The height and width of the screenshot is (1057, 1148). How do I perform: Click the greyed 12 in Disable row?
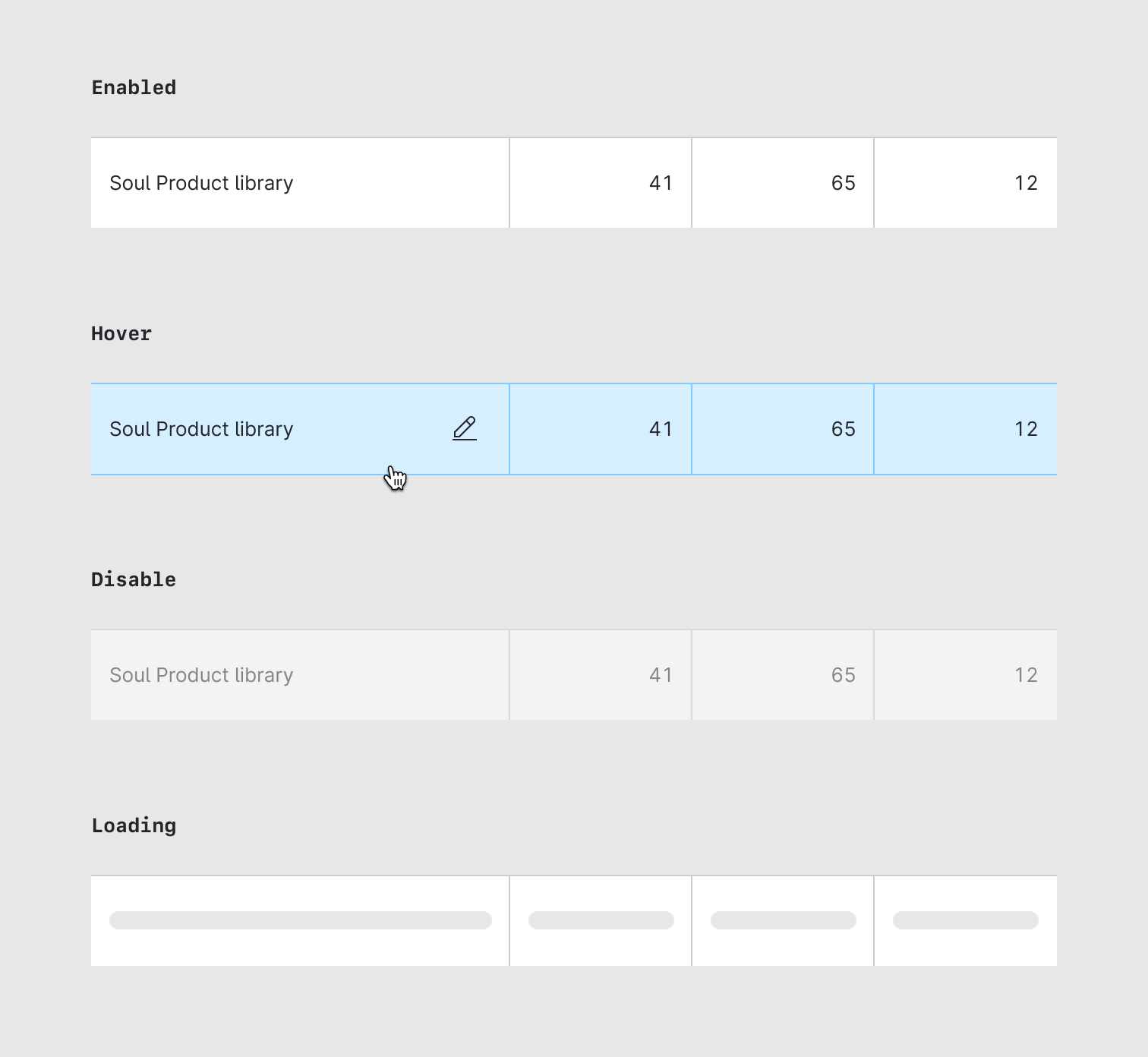1025,675
